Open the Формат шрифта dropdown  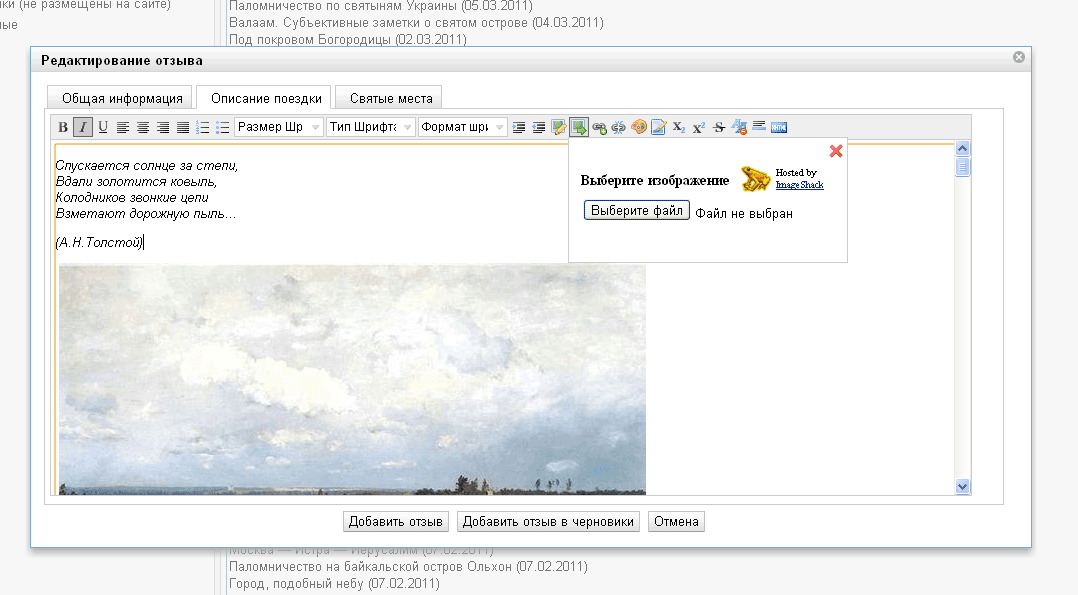coord(463,127)
